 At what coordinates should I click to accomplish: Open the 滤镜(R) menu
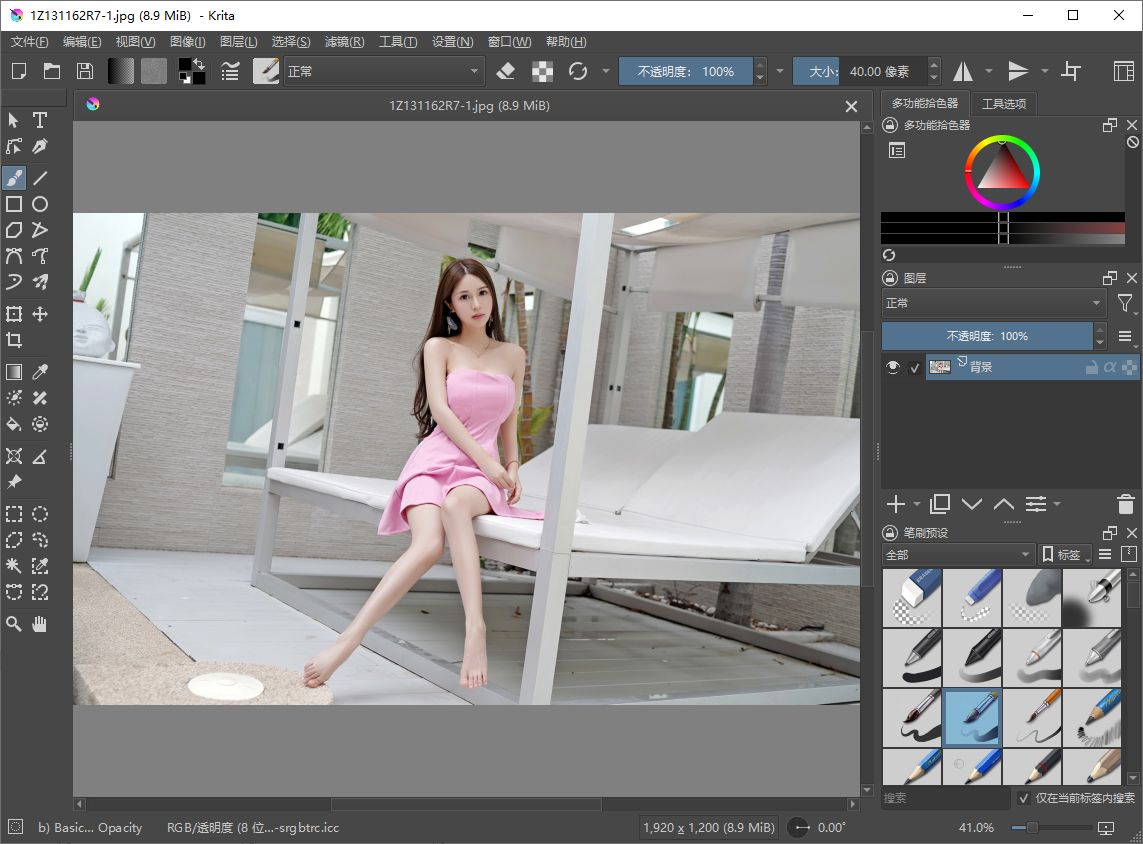click(345, 42)
